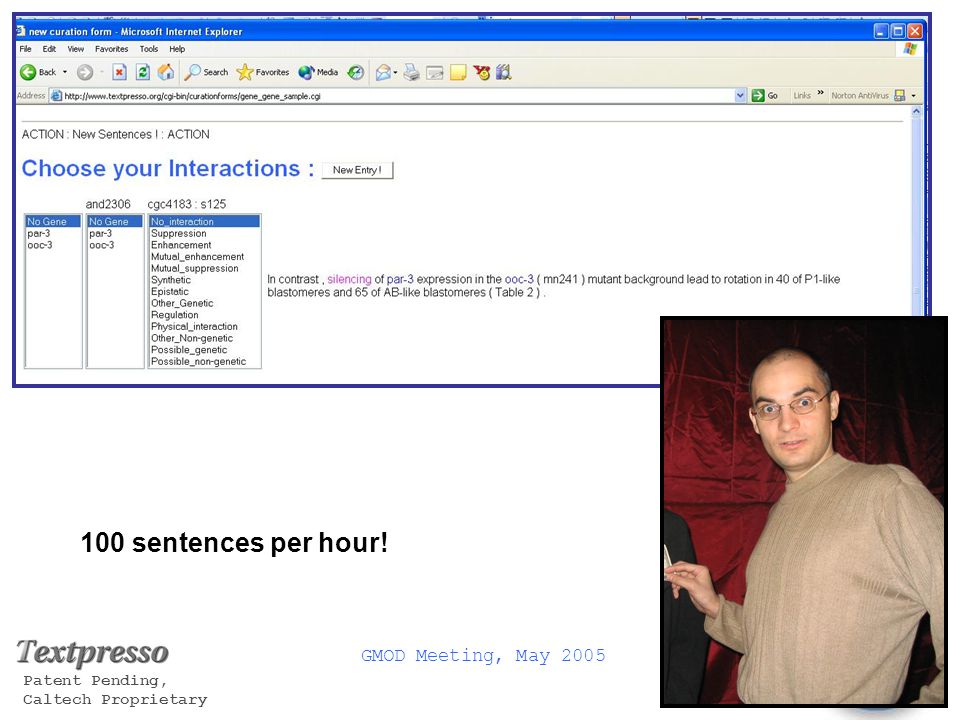
Task: Click par-3 in the sentence
Action: pos(400,279)
